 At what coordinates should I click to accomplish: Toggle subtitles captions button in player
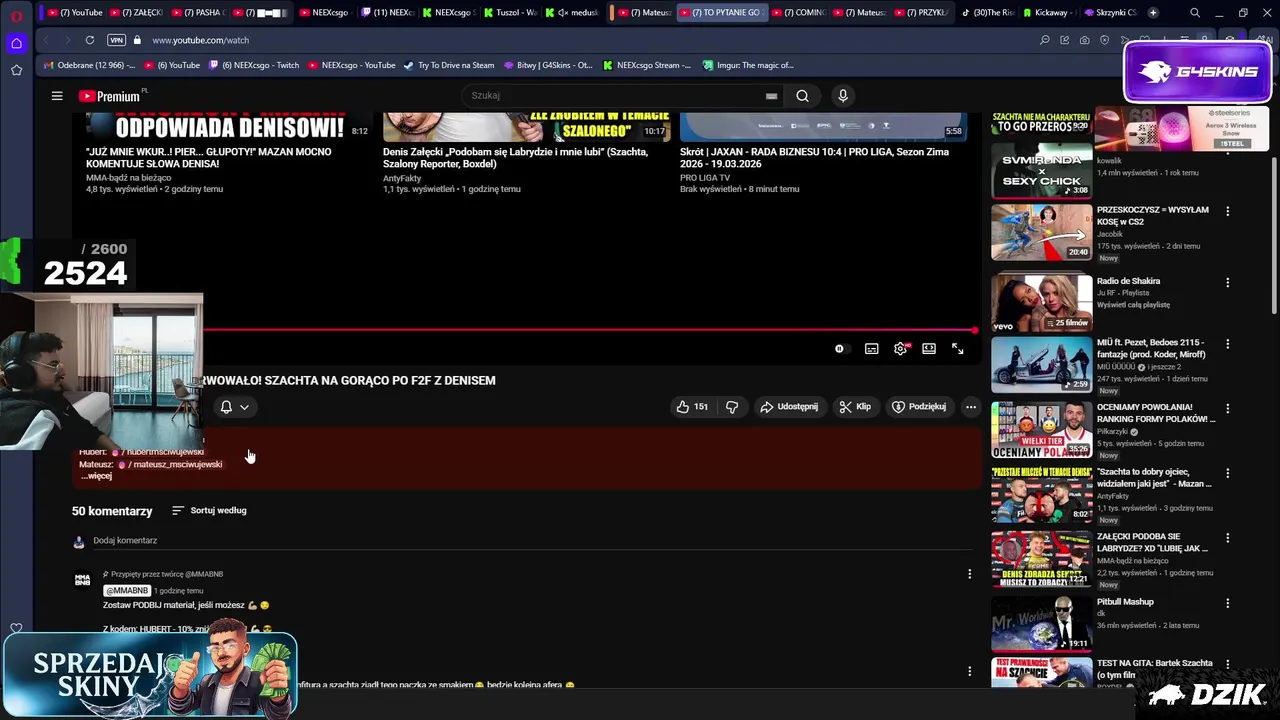[872, 348]
